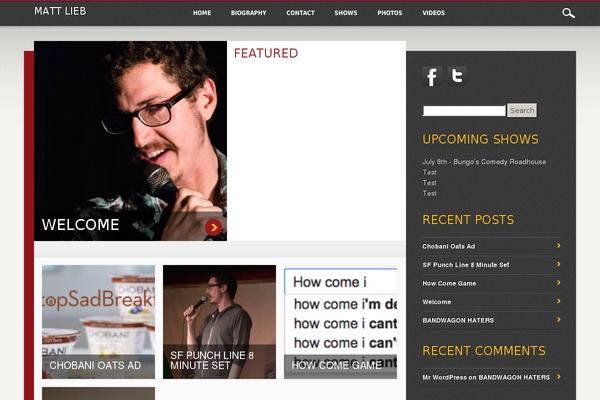The width and height of the screenshot is (600, 400).
Task: Open the Videos menu item
Action: 433,13
